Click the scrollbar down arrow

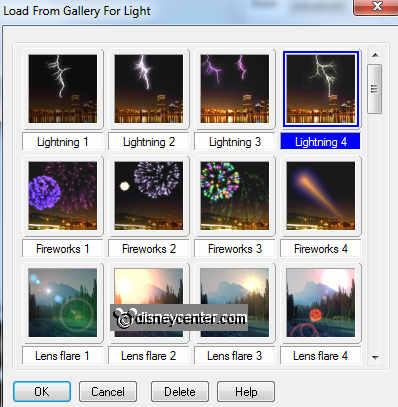click(375, 357)
